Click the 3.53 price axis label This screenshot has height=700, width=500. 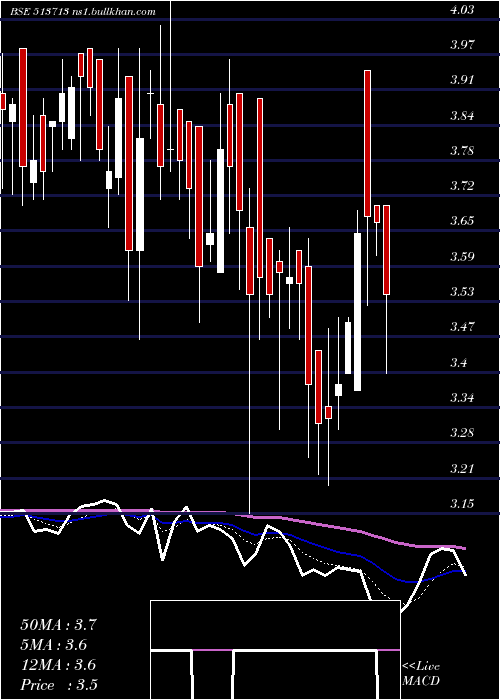pyautogui.click(x=462, y=292)
